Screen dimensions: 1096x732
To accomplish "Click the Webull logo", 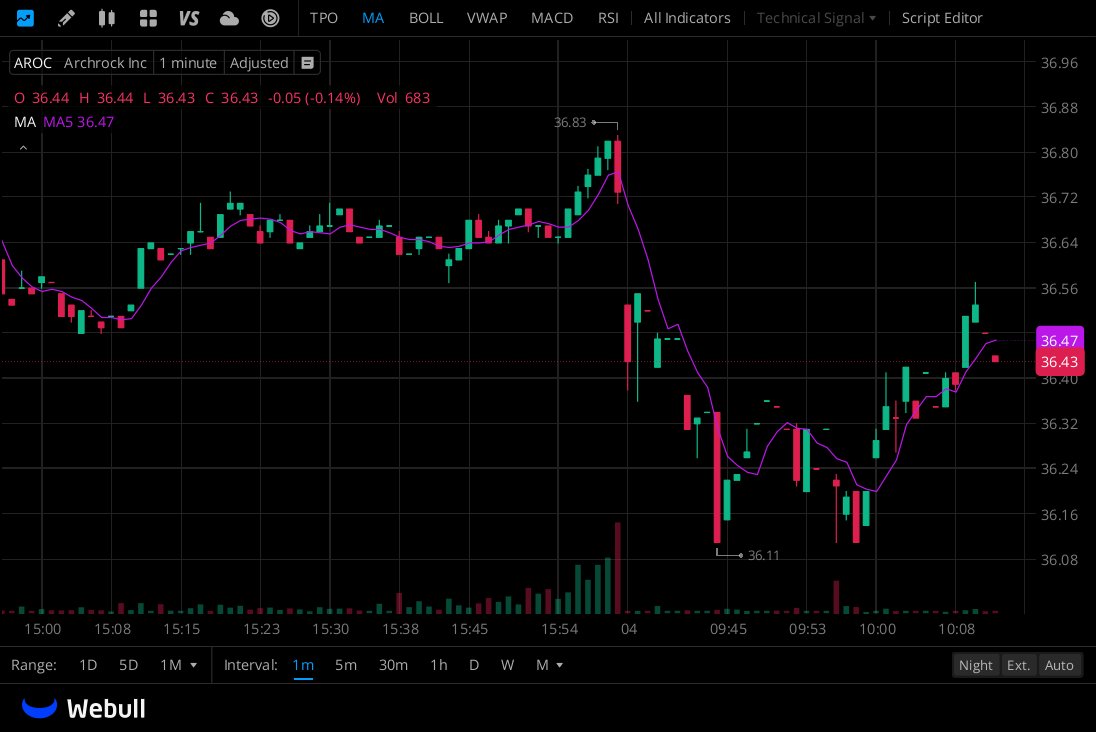I will pos(84,708).
